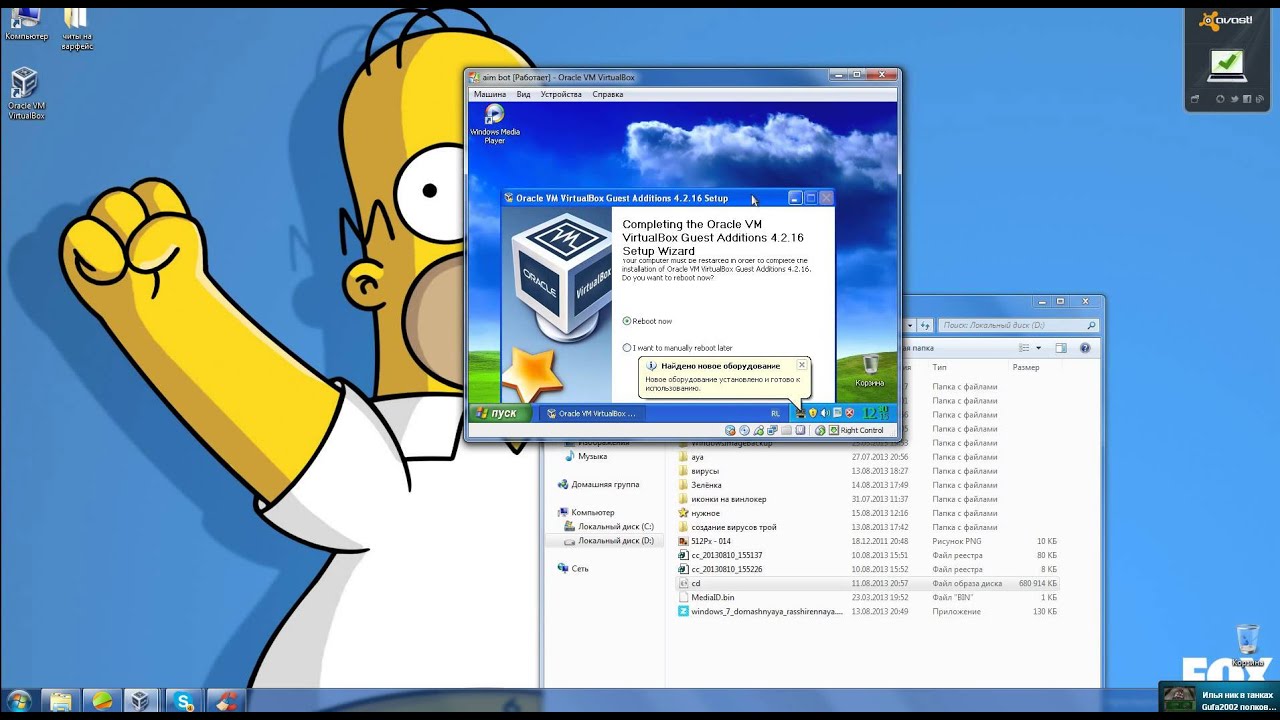
Task: Select Домашняя группа in Explorer sidebar
Action: (x=598, y=484)
